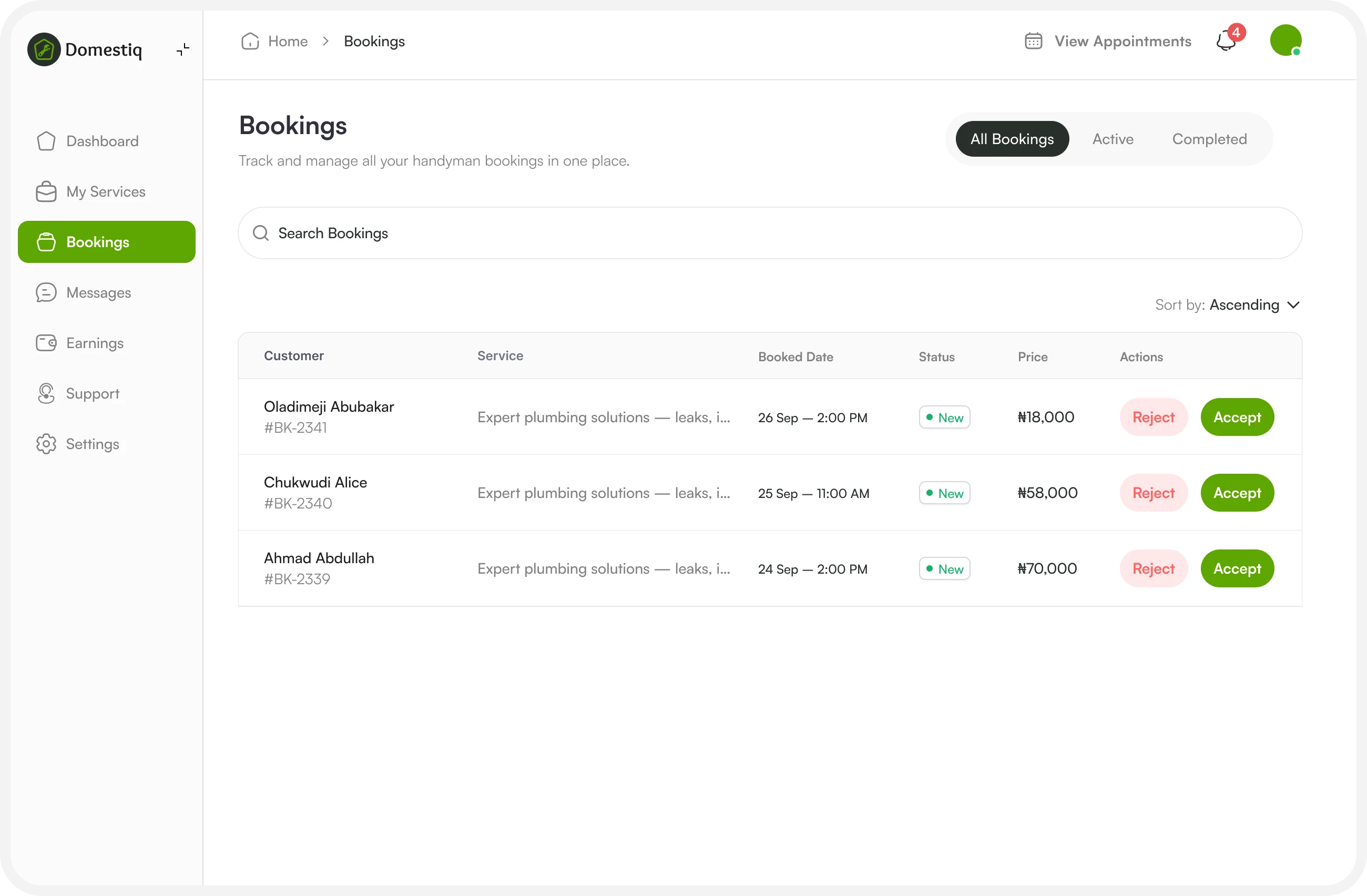Go to My Services in sidebar
Image resolution: width=1367 pixels, height=896 pixels.
pyautogui.click(x=106, y=192)
